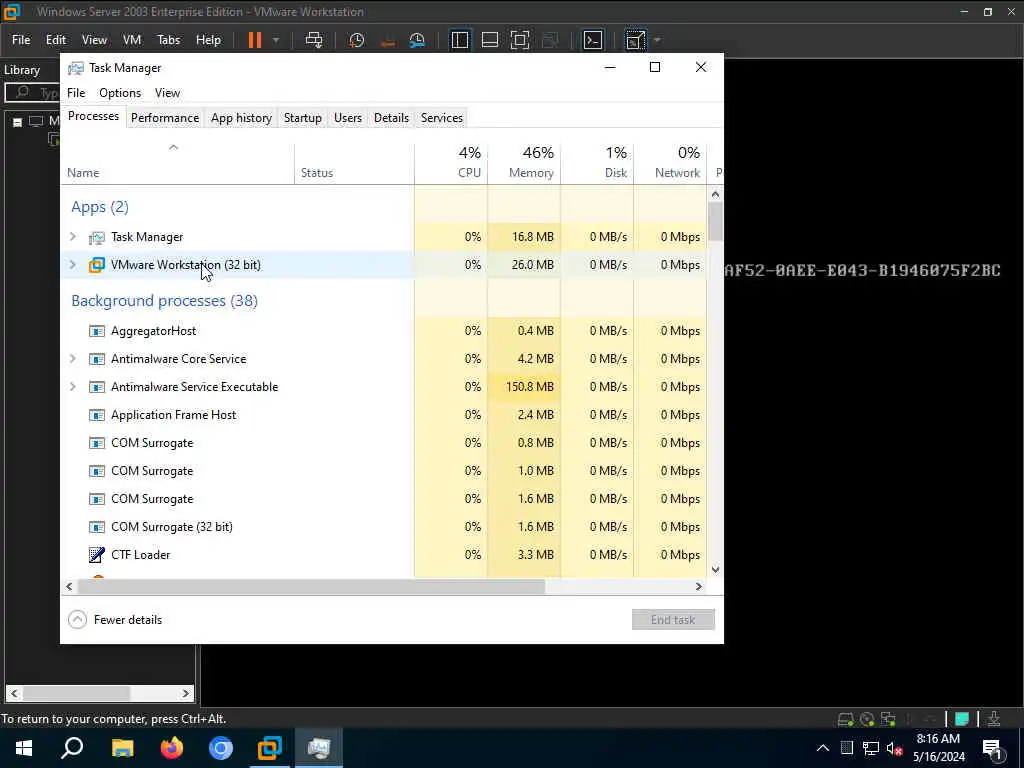Open the power options dropdown beside pause

(x=276, y=40)
